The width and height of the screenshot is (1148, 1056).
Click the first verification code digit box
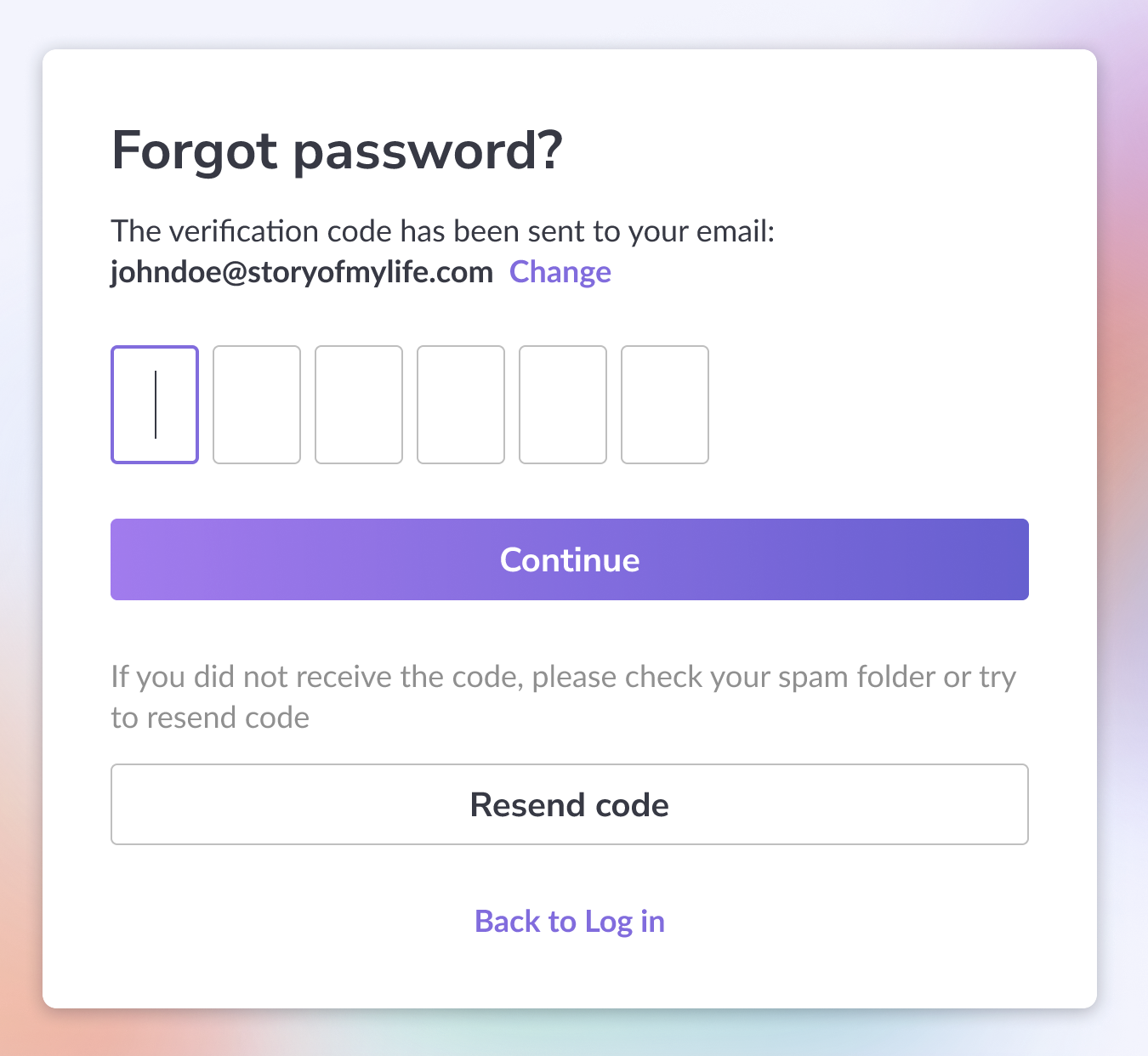coord(155,405)
